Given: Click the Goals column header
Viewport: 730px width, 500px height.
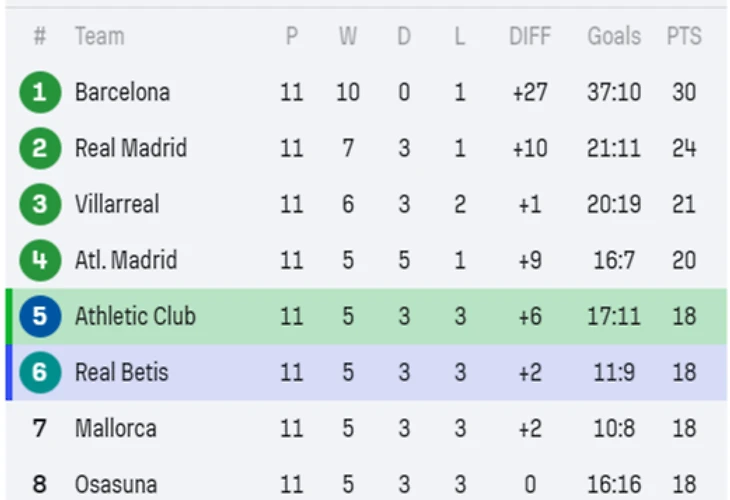Looking at the screenshot, I should pos(614,36).
